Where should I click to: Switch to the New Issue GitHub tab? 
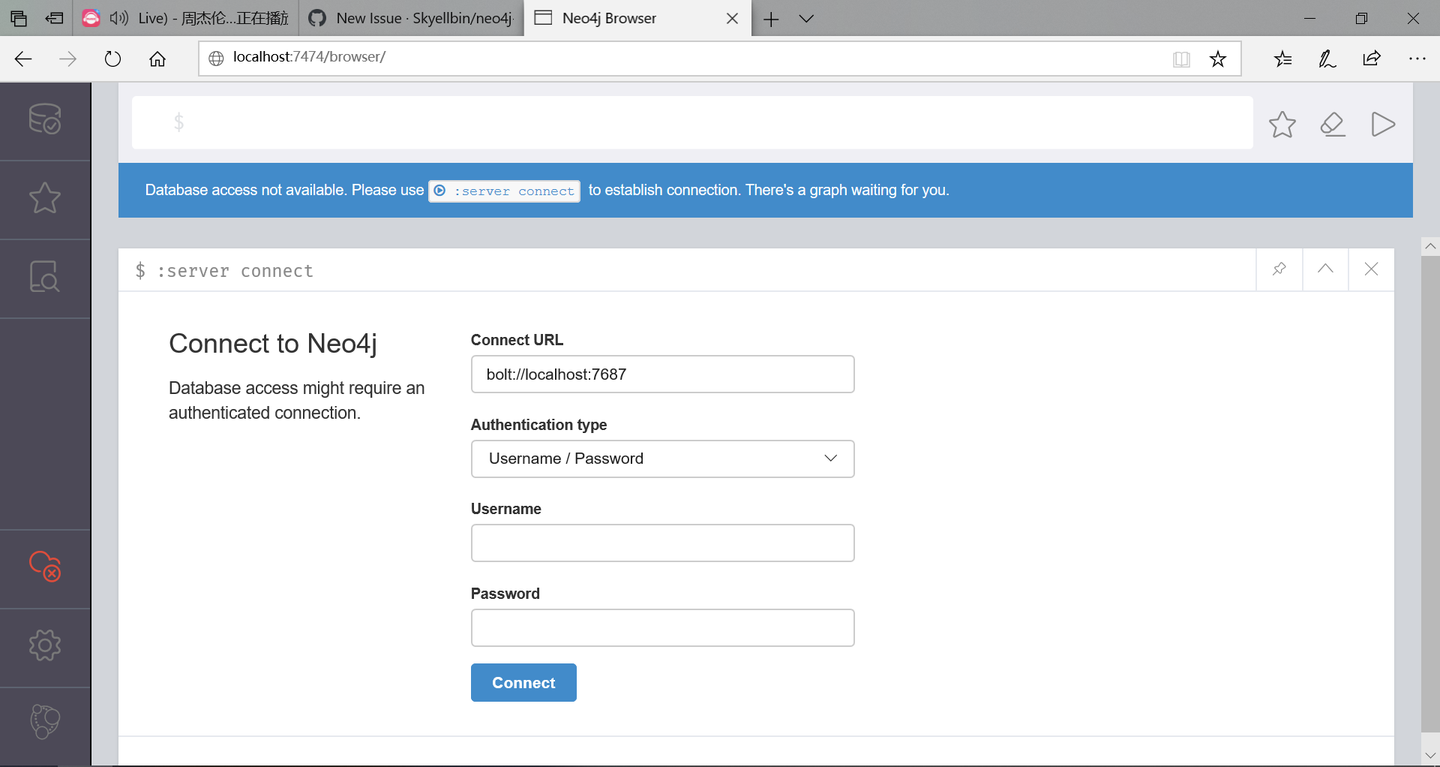point(411,18)
